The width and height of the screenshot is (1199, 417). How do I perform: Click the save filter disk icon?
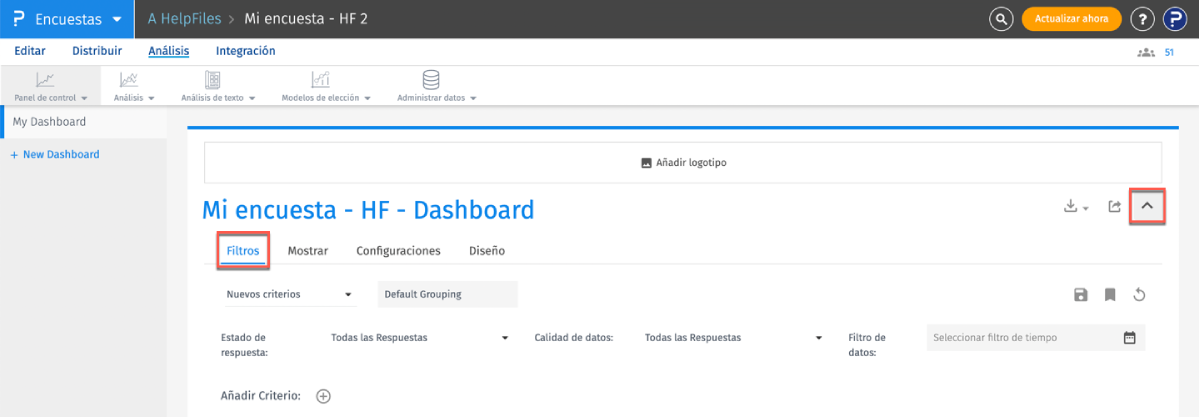point(1080,295)
